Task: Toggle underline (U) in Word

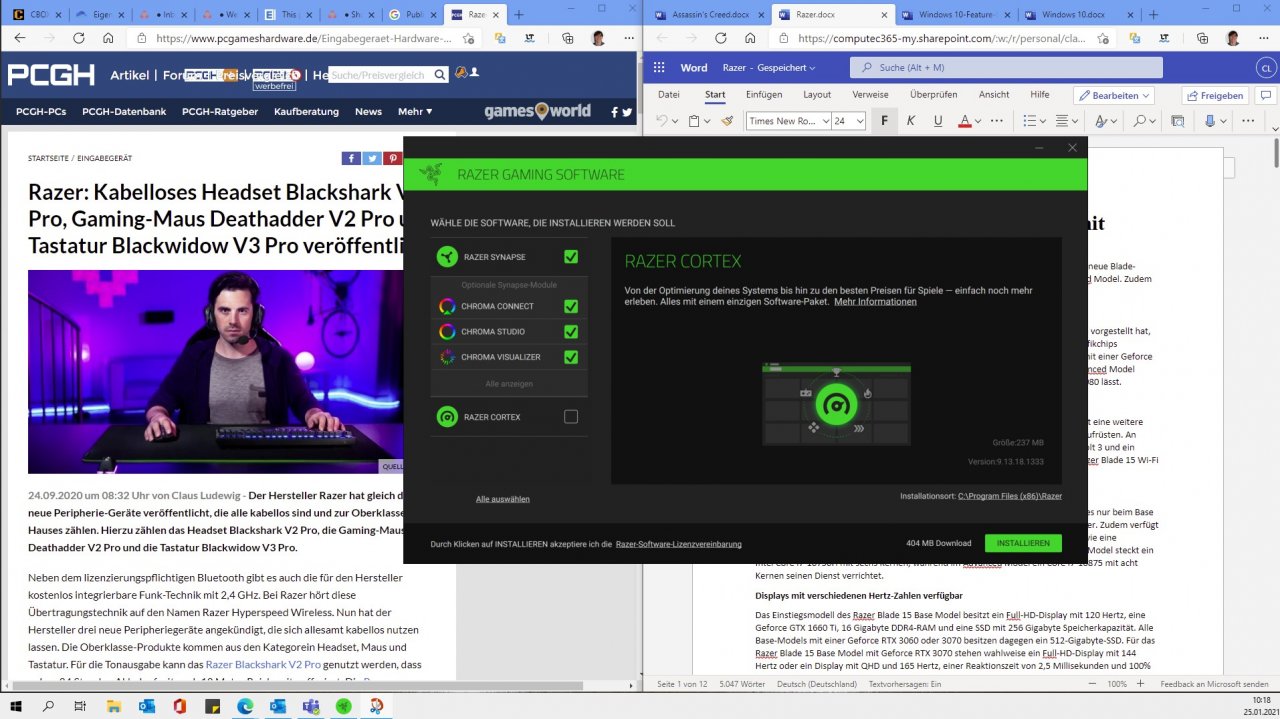Action: pos(937,121)
